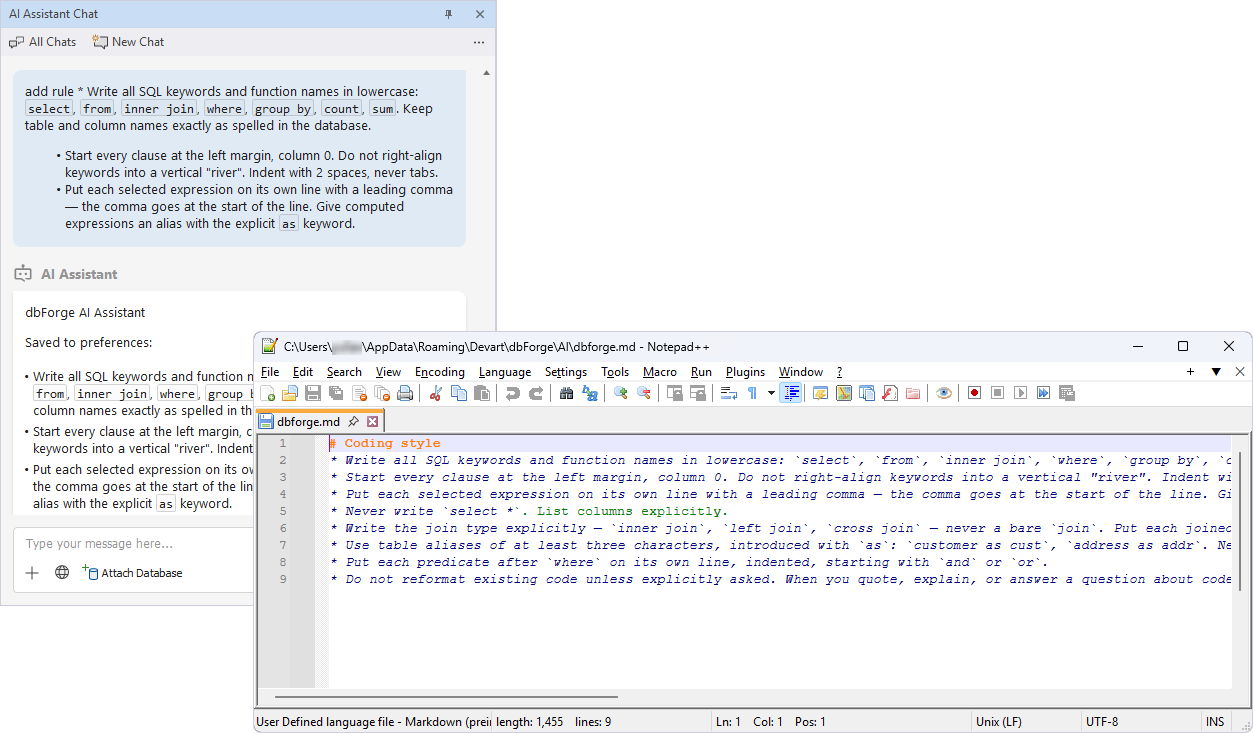Open the Folder as Workspace panel
Viewport: 1253px width, 733px height.
913,393
